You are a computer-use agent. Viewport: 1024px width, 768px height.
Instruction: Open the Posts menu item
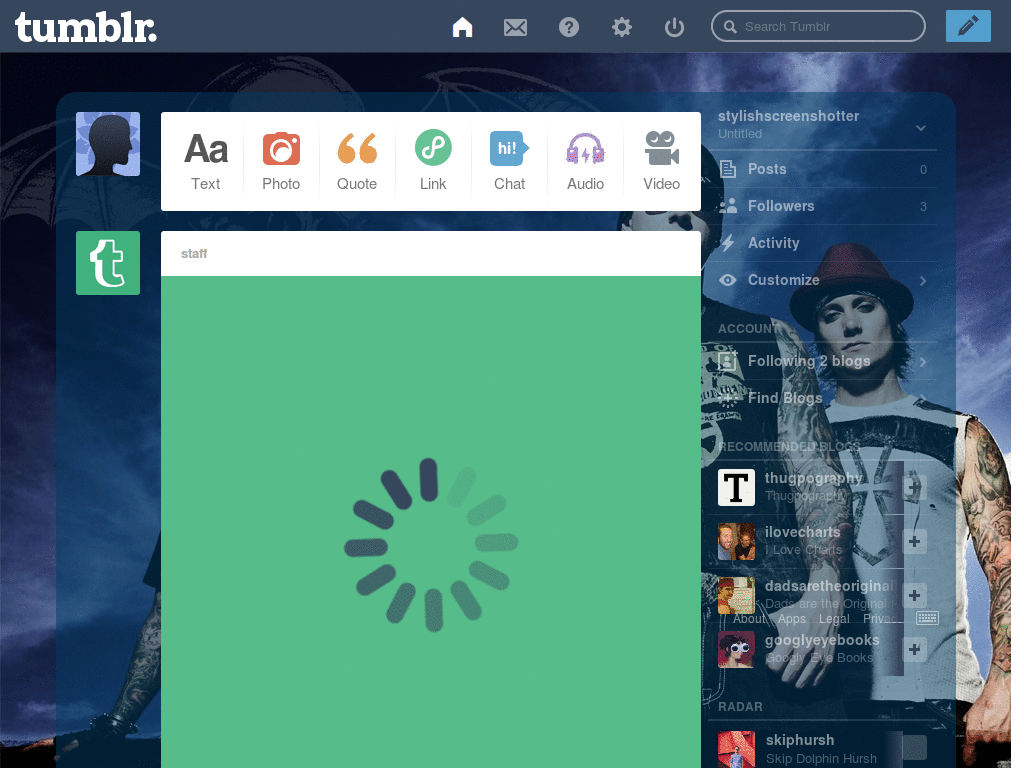click(822, 169)
